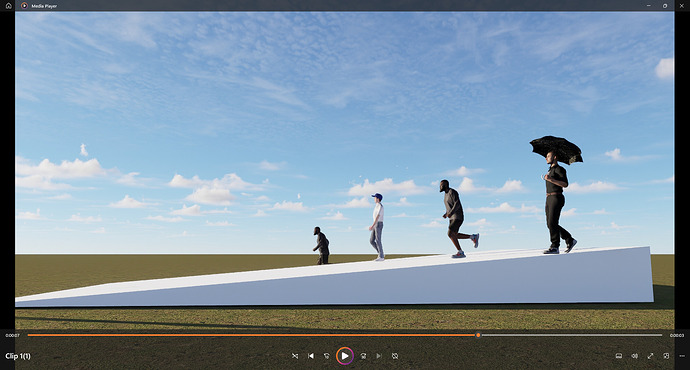Image resolution: width=690 pixels, height=370 pixels.
Task: Click the Media Player app icon in title bar
Action: [x=24, y=6]
